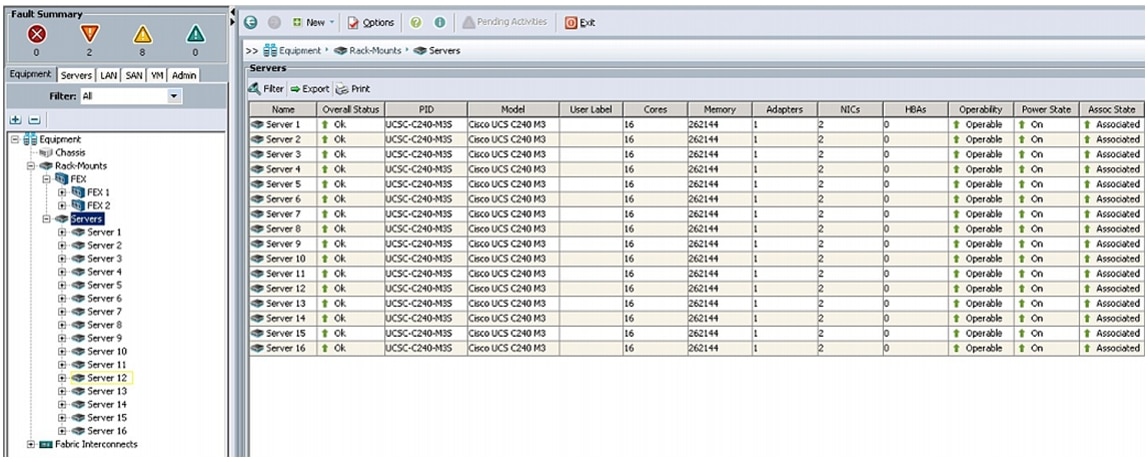
Task: Switch to the Admin tab
Action: coord(184,75)
